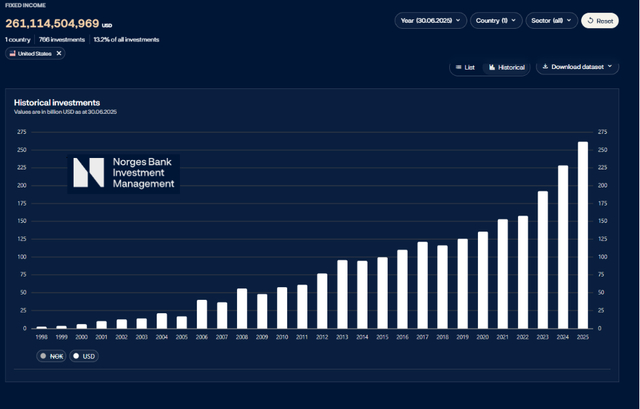Click the 2014 bar in the chart

[362, 295]
